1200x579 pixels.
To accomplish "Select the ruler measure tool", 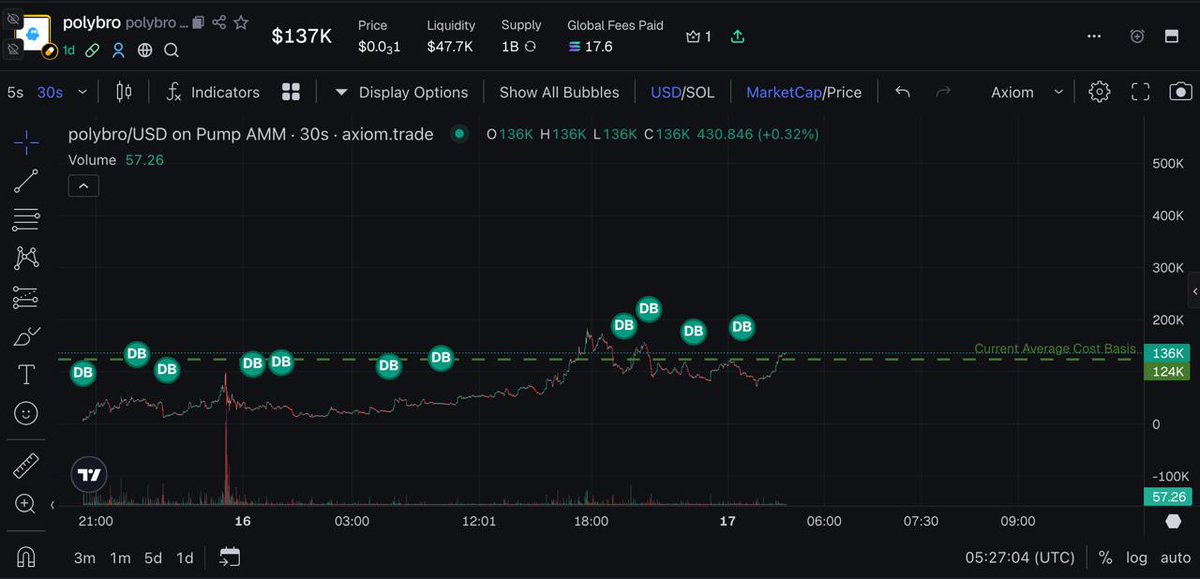I will click(27, 466).
